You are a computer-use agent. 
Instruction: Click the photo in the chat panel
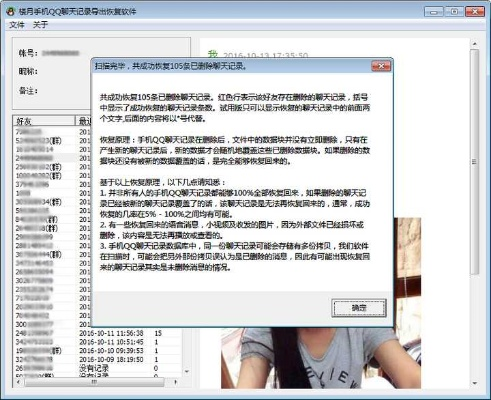pyautogui.click(x=321, y=358)
